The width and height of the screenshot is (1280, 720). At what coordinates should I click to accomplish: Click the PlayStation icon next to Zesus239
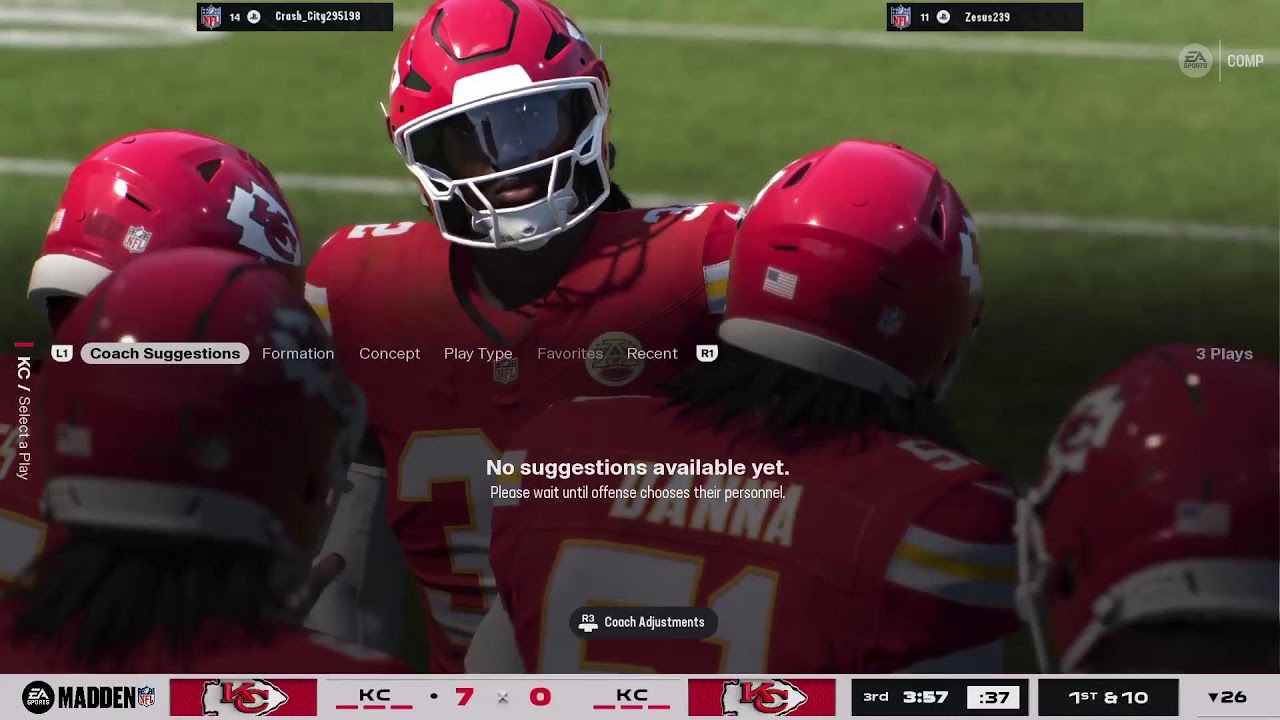[x=943, y=17]
